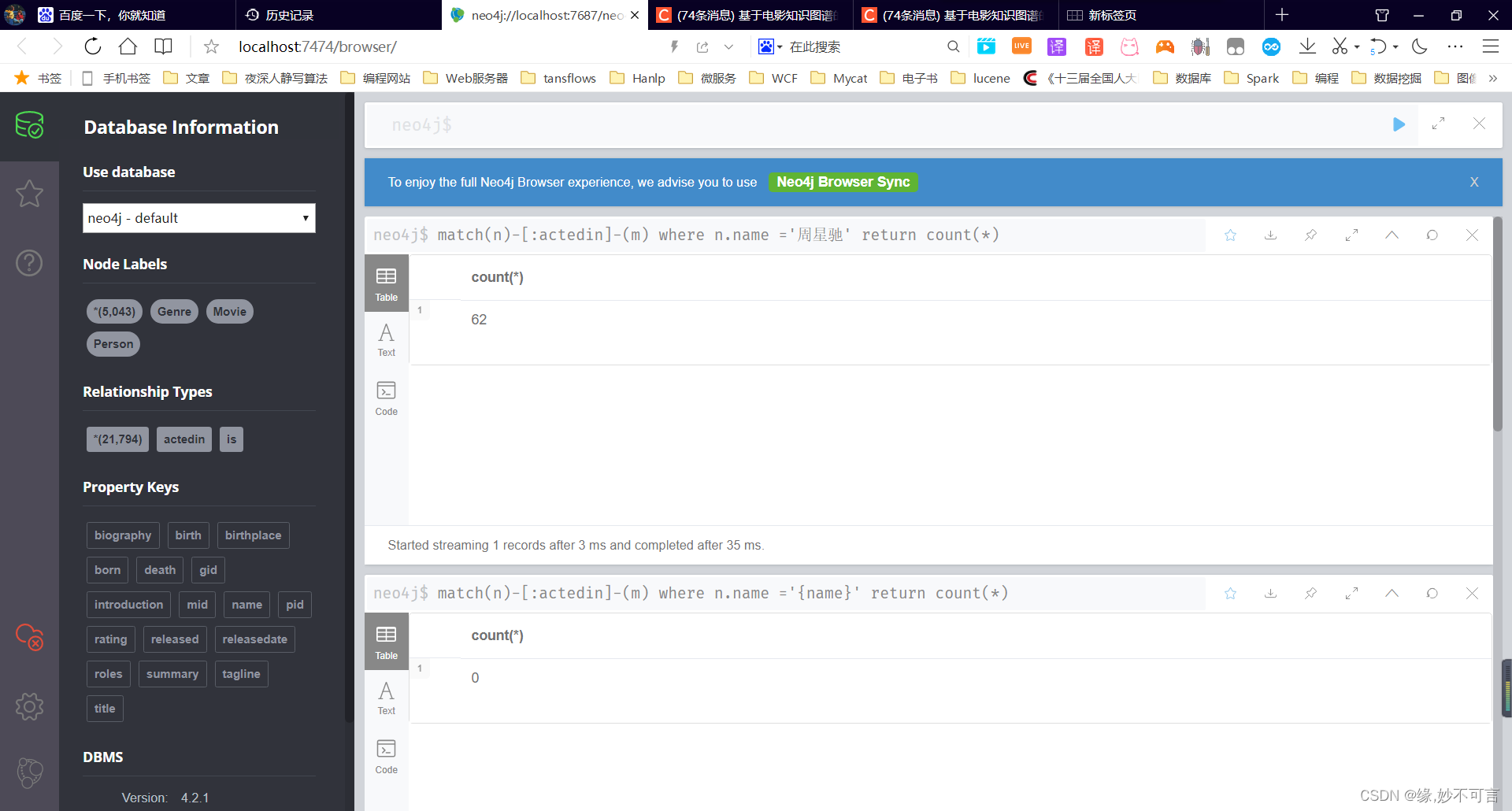Star the 周星驰 query as a favorite
Viewport: 1512px width, 811px height.
click(x=1230, y=235)
